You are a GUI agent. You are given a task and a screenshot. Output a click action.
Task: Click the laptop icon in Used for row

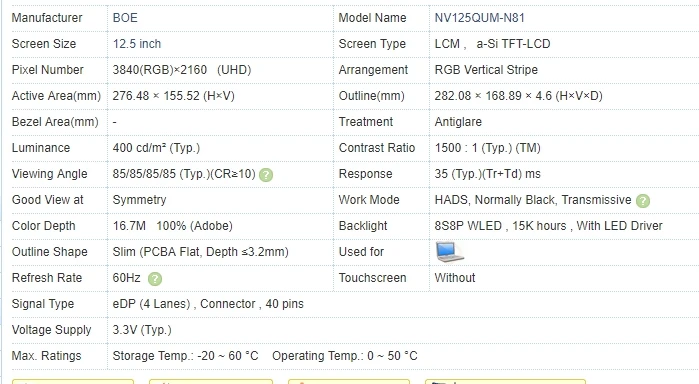[x=449, y=252]
